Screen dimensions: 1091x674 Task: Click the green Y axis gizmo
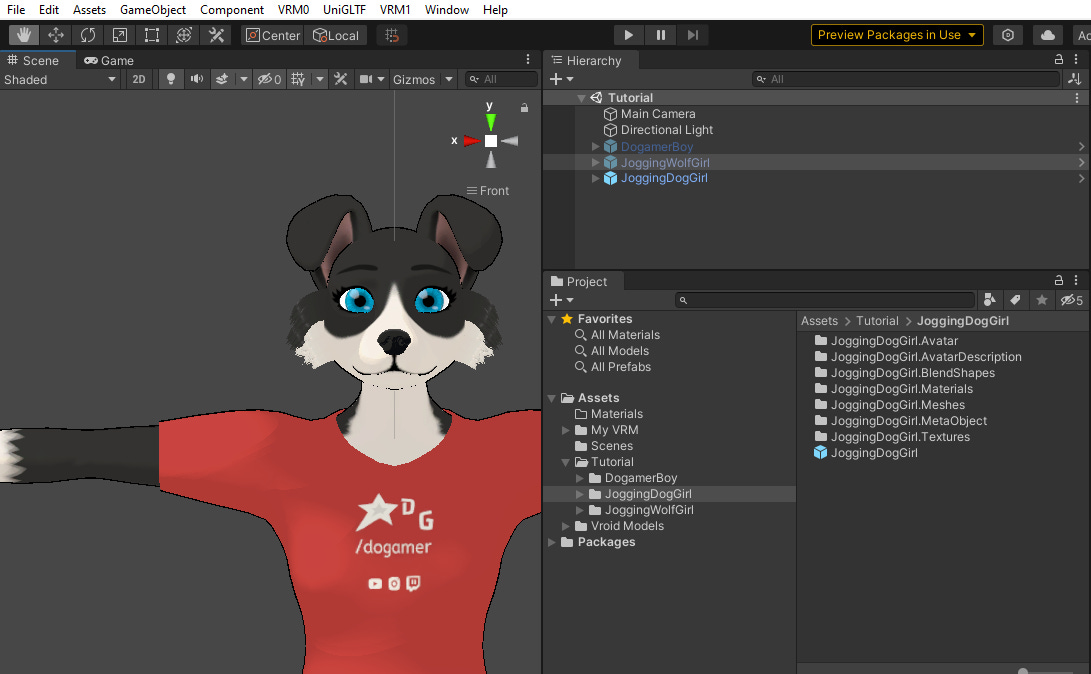tap(491, 120)
